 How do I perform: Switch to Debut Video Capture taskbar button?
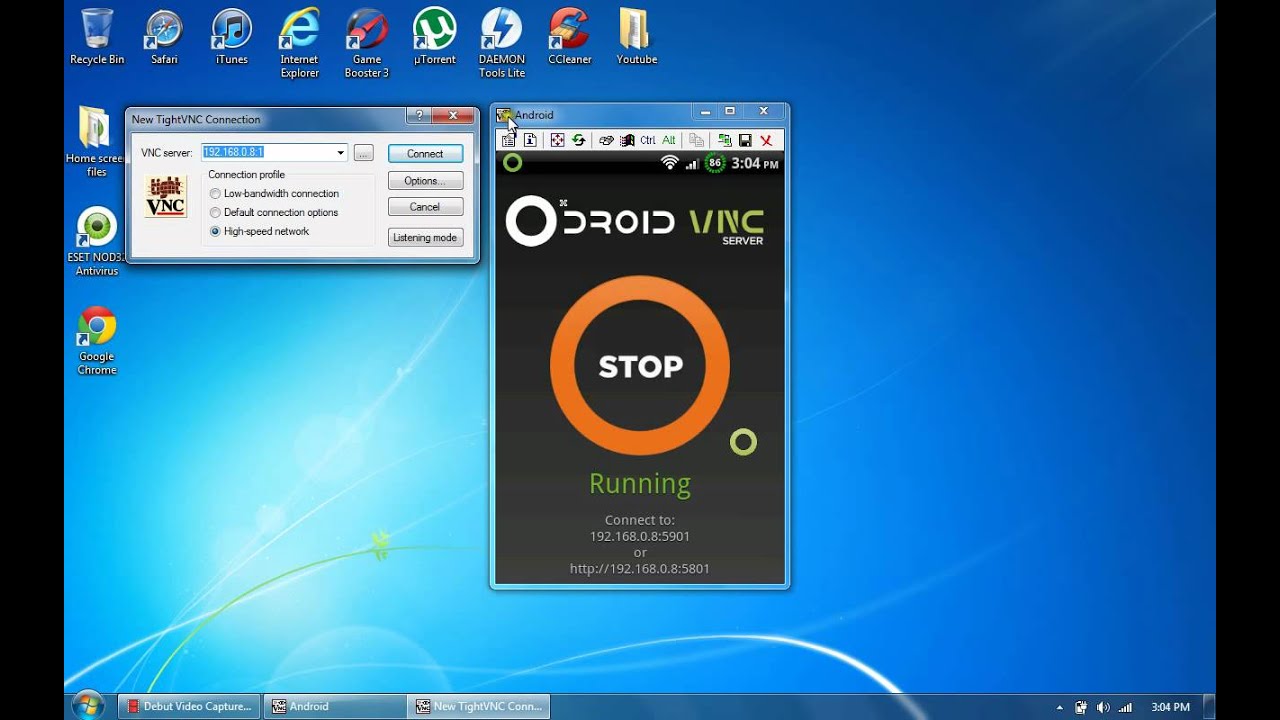189,706
